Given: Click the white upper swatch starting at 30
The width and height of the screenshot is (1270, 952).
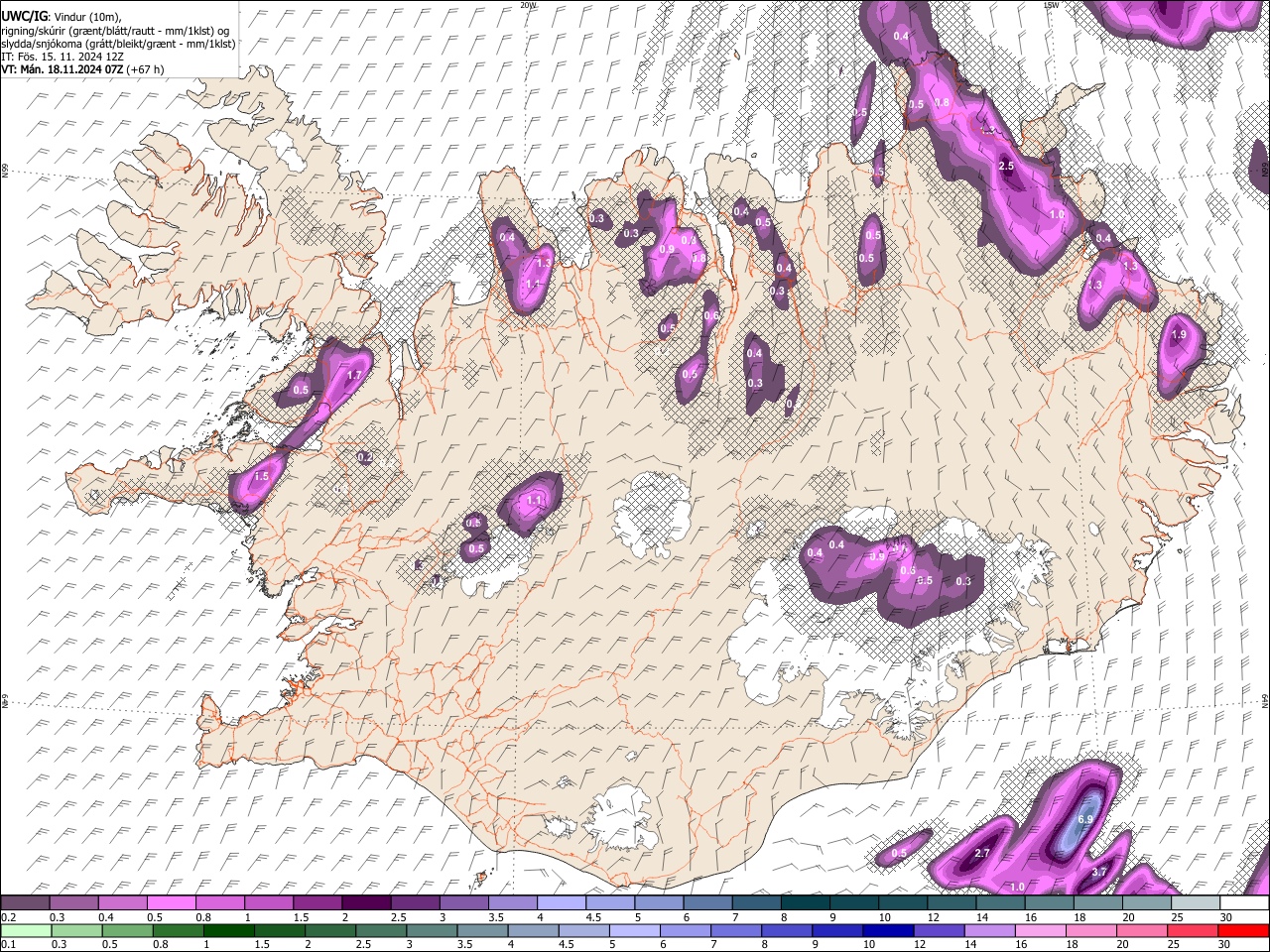Looking at the screenshot, I should point(1244,902).
